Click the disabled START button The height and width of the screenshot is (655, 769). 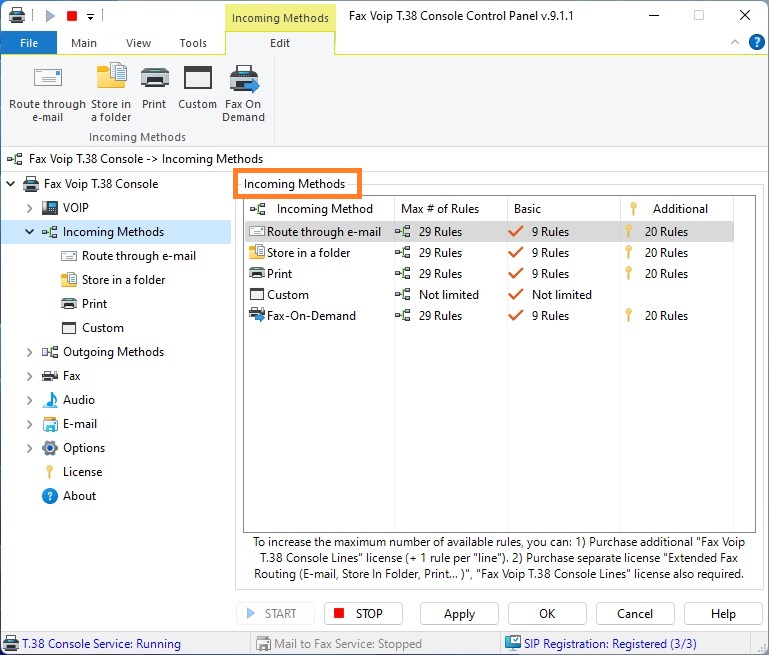click(x=275, y=614)
